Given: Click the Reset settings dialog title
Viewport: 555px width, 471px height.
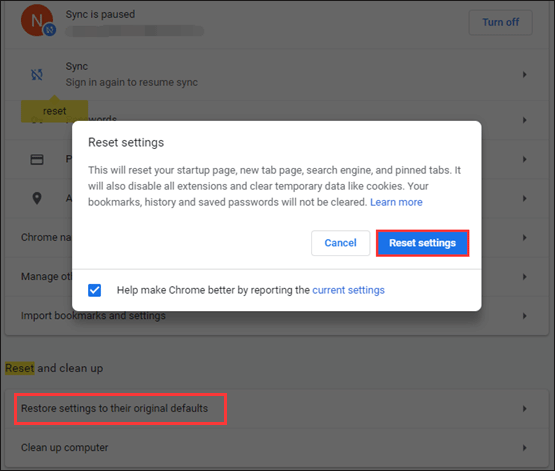Looking at the screenshot, I should pyautogui.click(x=126, y=143).
